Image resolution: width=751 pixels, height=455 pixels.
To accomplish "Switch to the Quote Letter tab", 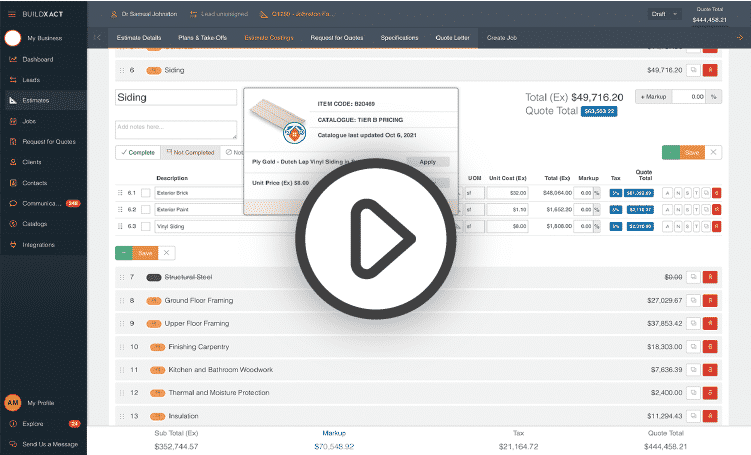I will pos(452,37).
